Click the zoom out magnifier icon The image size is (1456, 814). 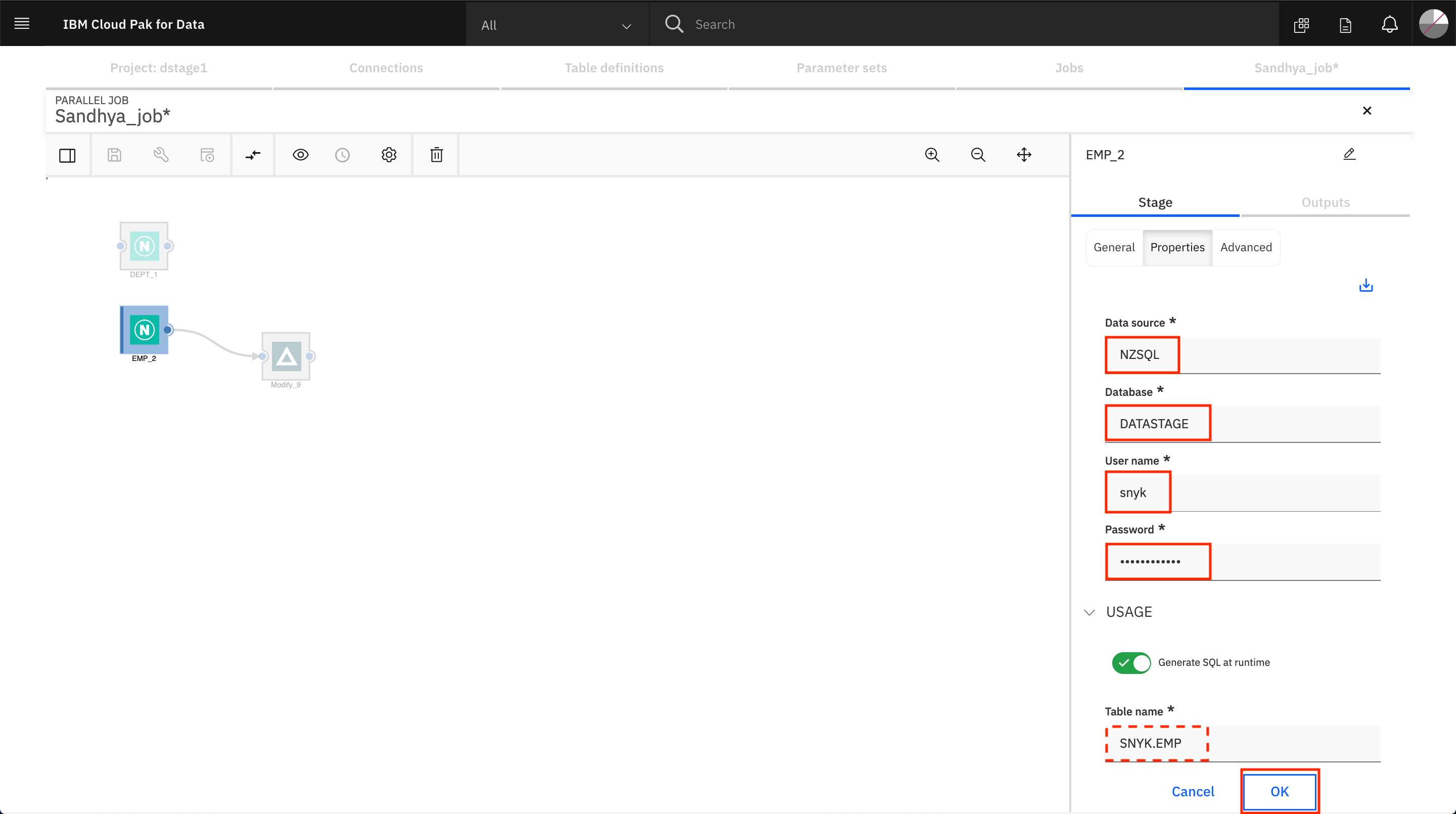click(978, 155)
